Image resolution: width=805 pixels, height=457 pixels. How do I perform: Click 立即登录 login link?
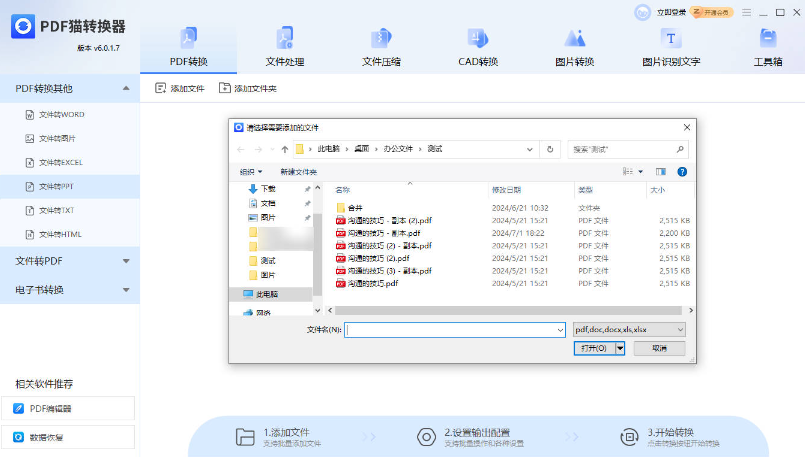[671, 12]
